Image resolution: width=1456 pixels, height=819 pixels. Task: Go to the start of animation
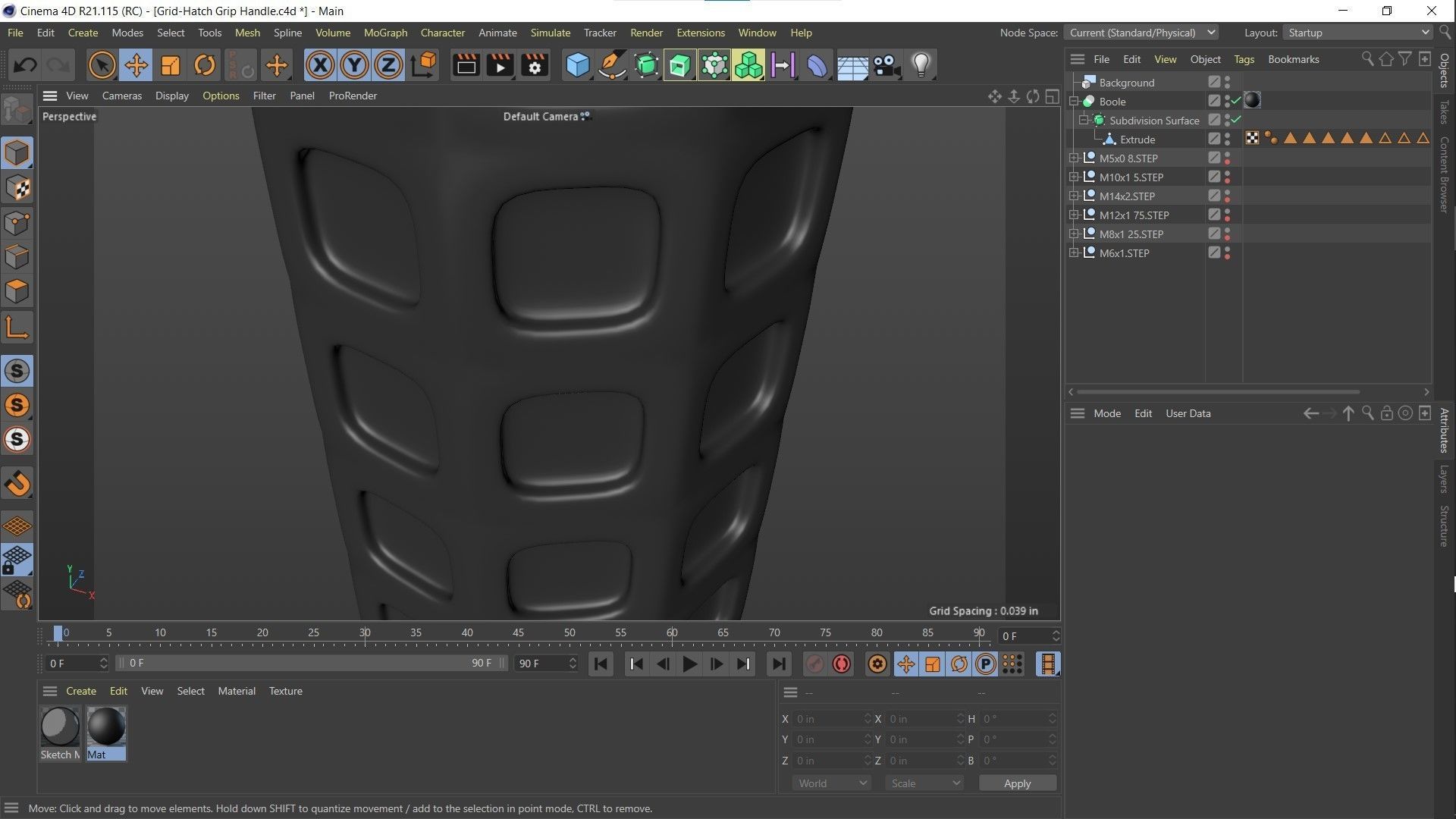[x=601, y=664]
